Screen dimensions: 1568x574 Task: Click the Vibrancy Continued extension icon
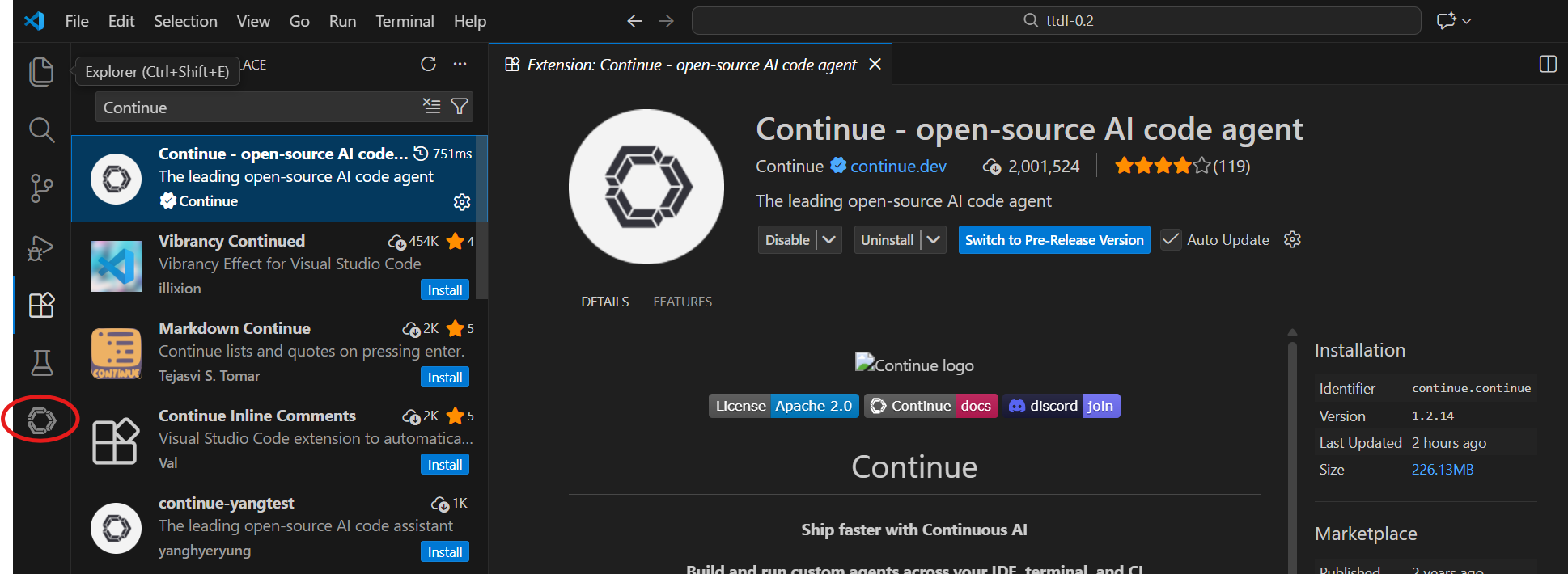click(116, 266)
